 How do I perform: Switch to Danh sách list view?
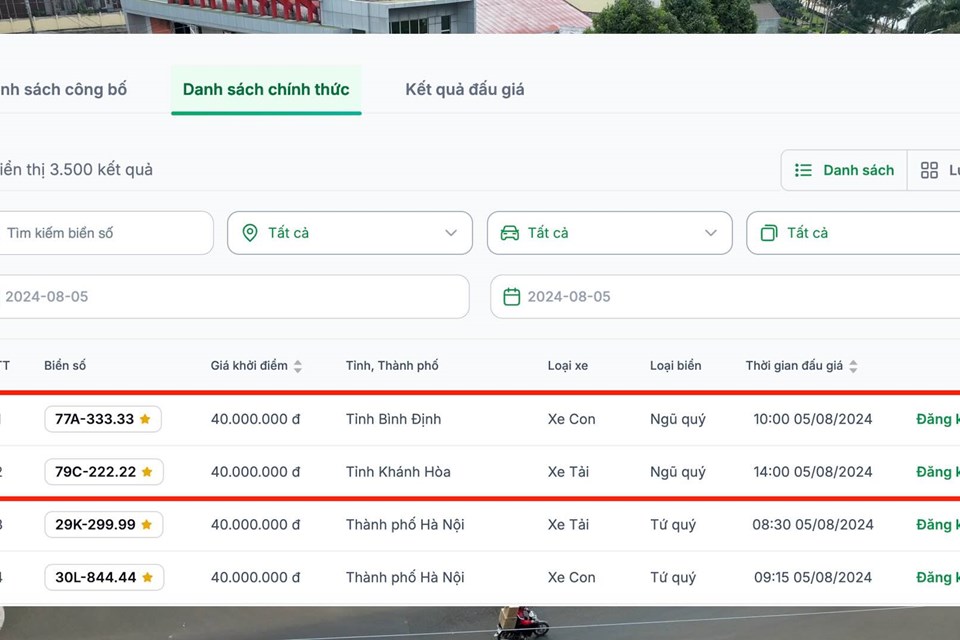pos(844,170)
